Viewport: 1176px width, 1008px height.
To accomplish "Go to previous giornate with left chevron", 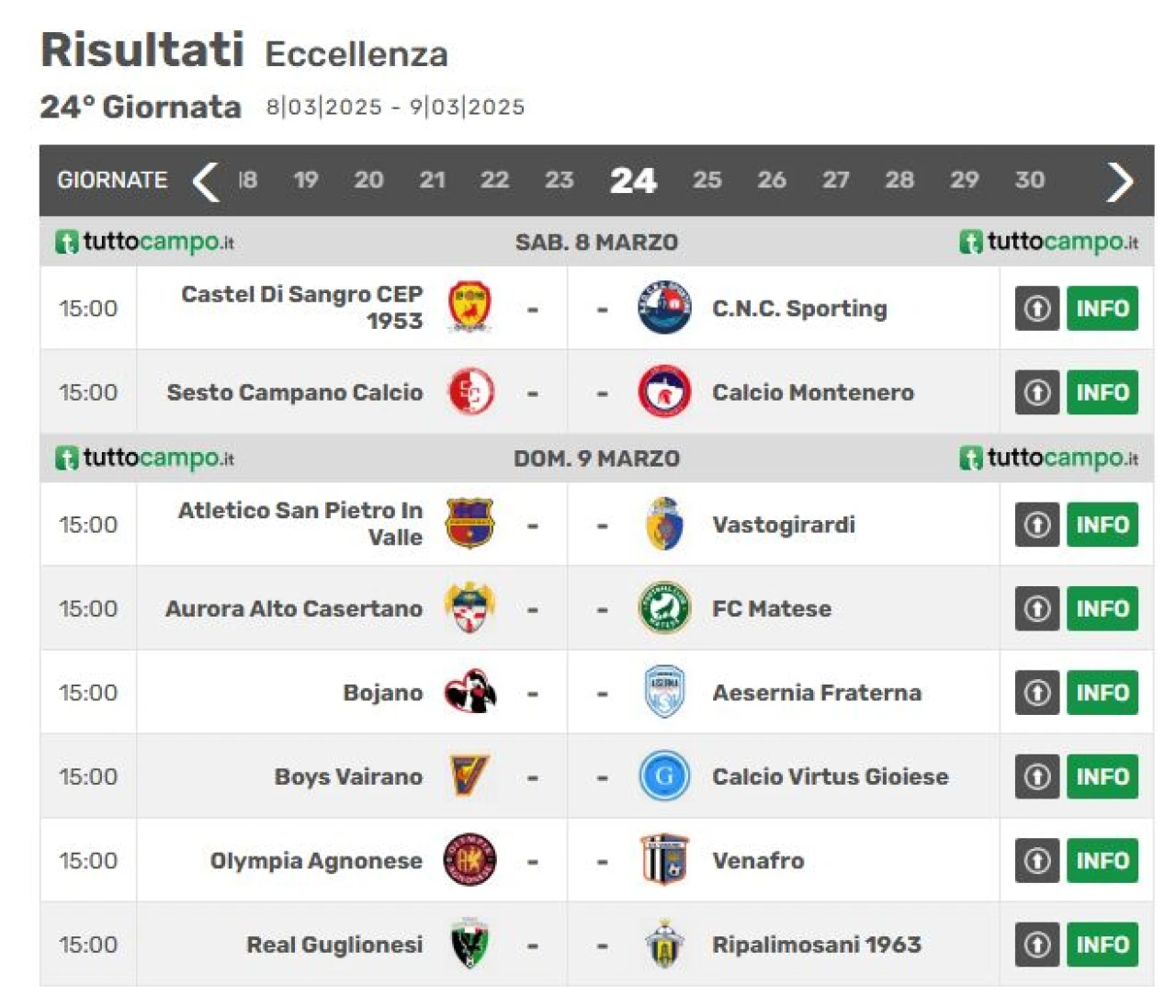I will [206, 180].
